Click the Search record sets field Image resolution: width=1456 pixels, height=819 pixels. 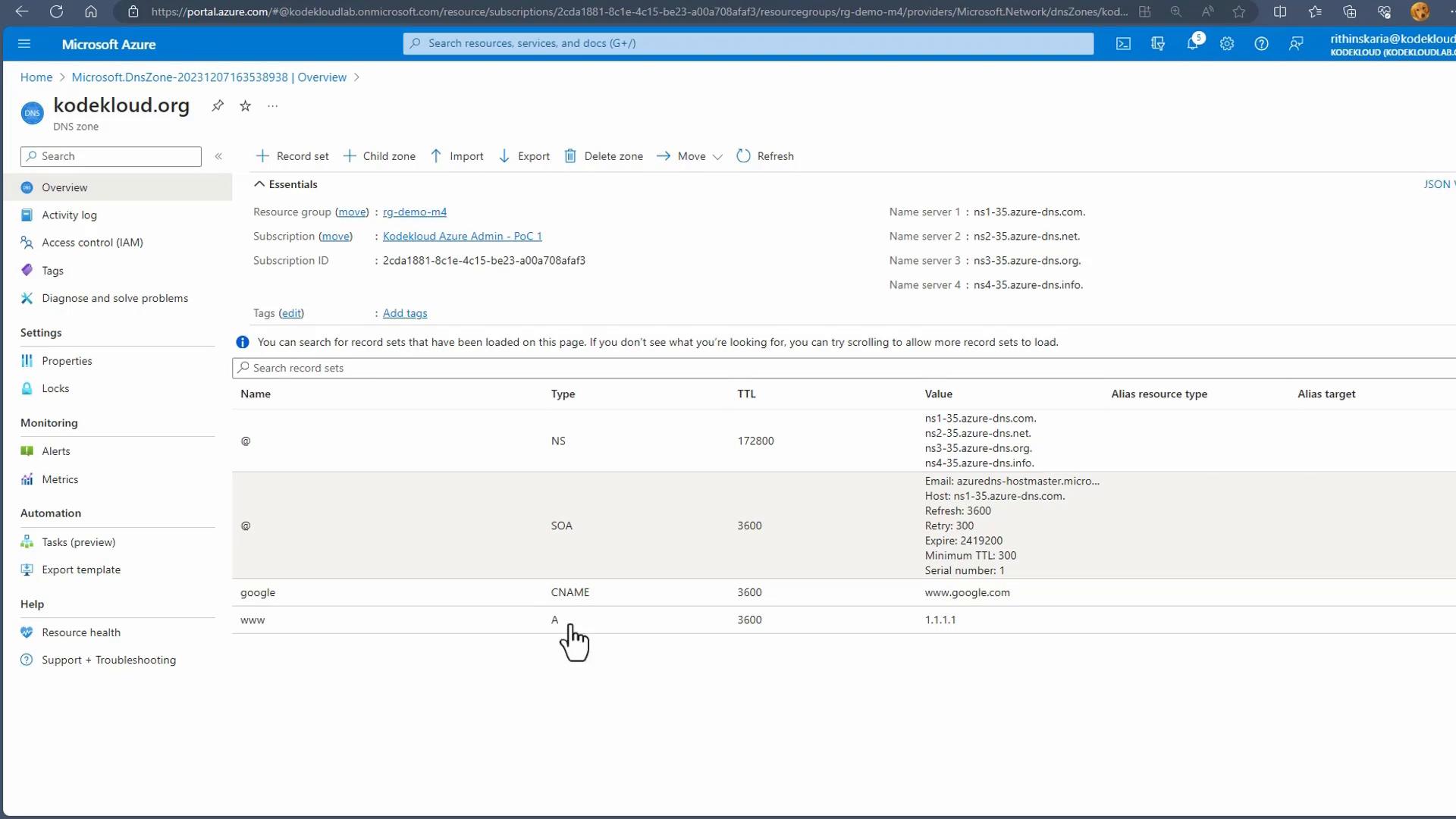coord(843,368)
